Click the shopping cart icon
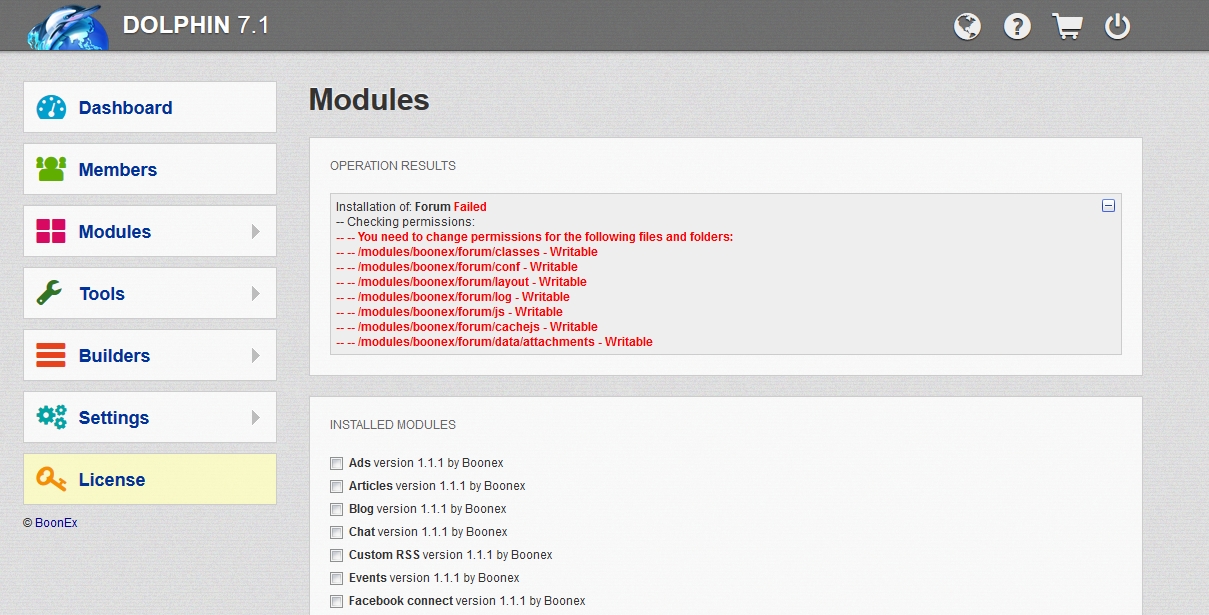Image resolution: width=1209 pixels, height=615 pixels. pos(1067,26)
